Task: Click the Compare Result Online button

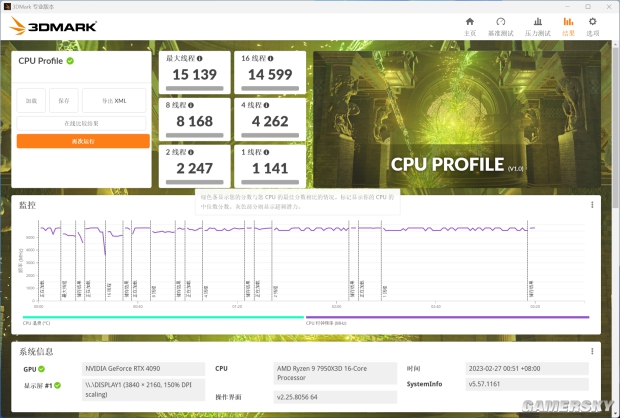Action: pyautogui.click(x=81, y=123)
